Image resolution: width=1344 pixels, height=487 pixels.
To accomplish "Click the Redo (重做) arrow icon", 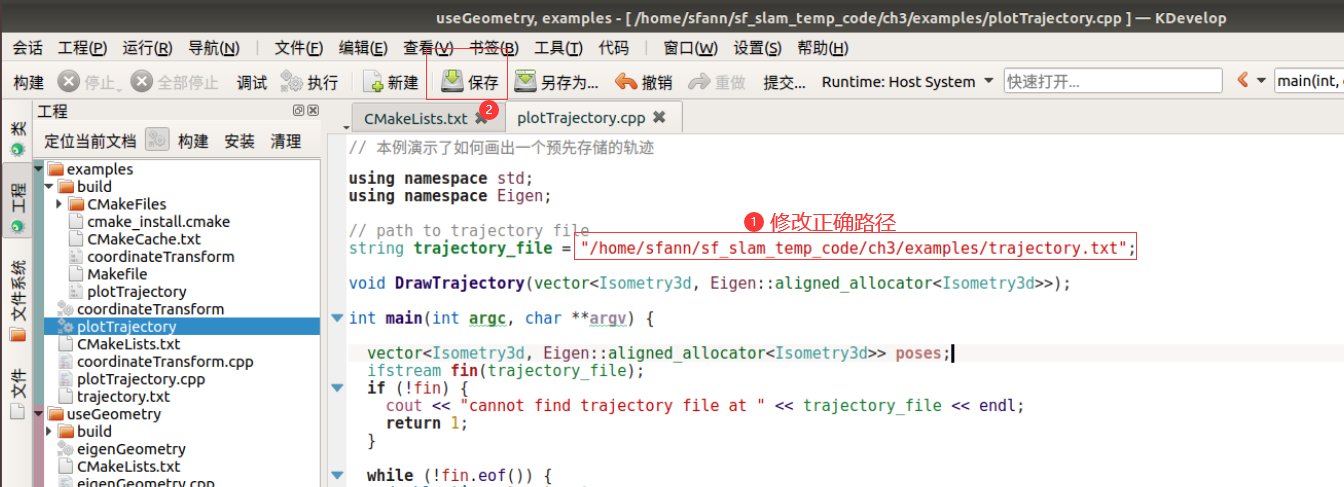I will point(700,82).
